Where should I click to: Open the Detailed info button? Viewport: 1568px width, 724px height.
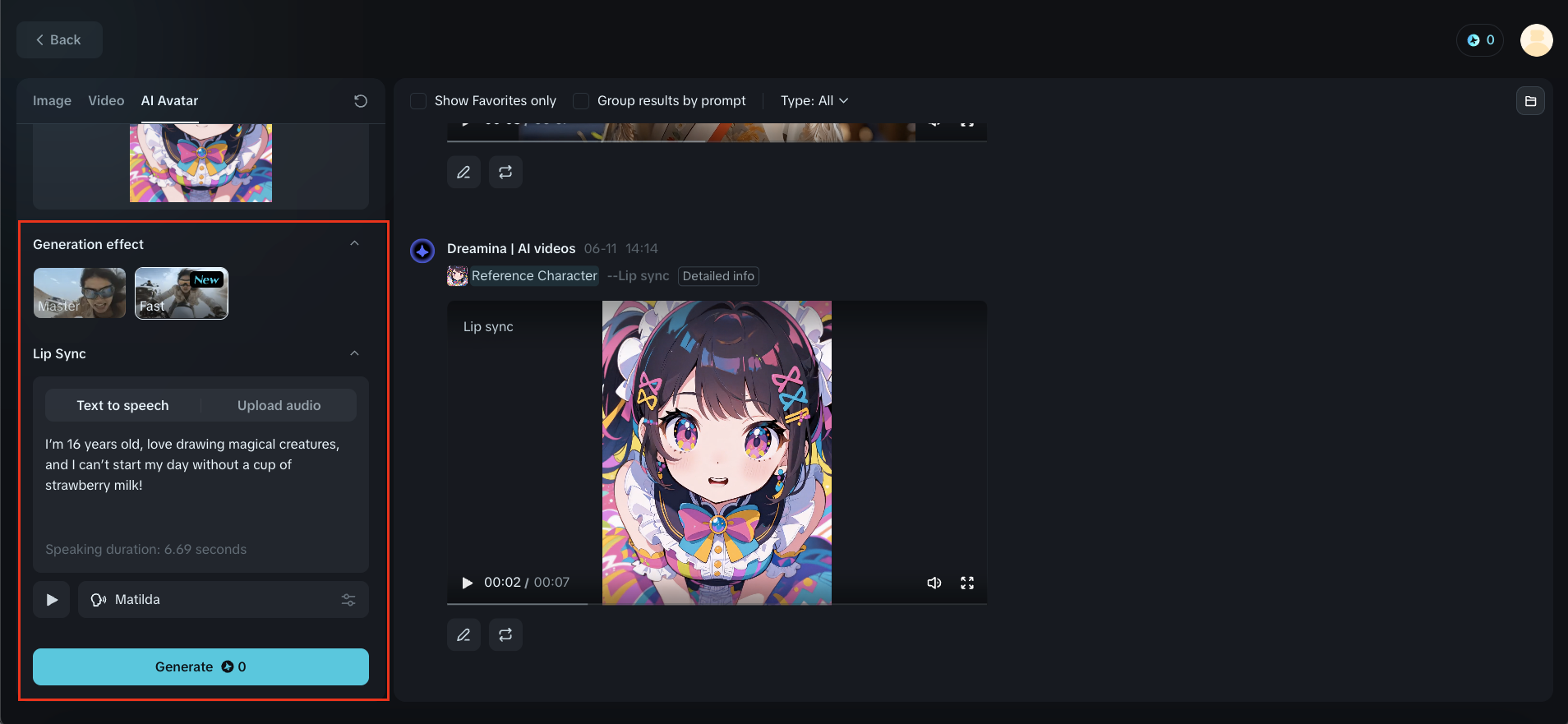coord(718,276)
